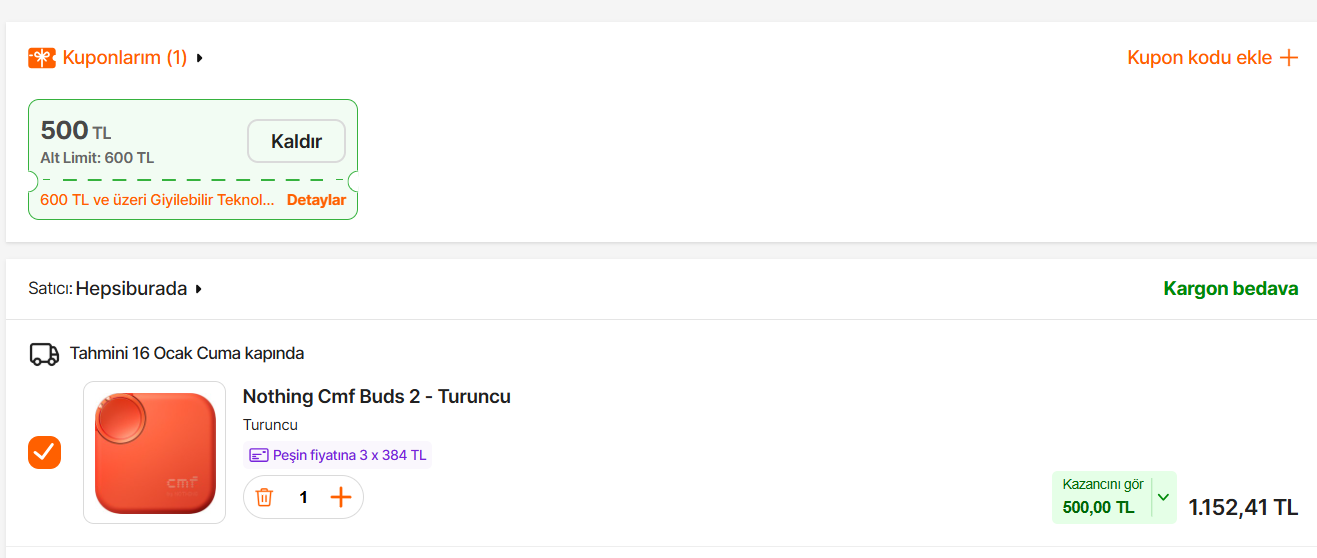Expand the Kazancını gör chevron dropdown
1317x558 pixels.
click(x=1163, y=497)
